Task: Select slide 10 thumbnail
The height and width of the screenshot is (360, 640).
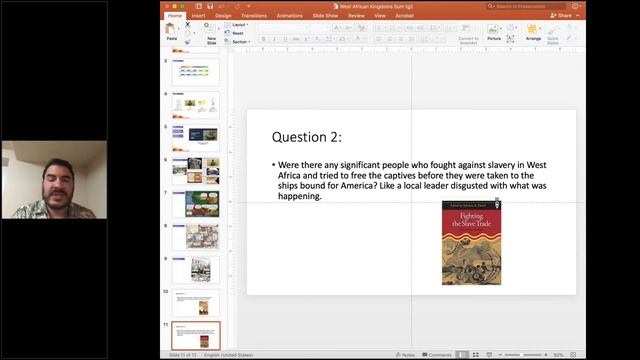Action: [x=196, y=303]
